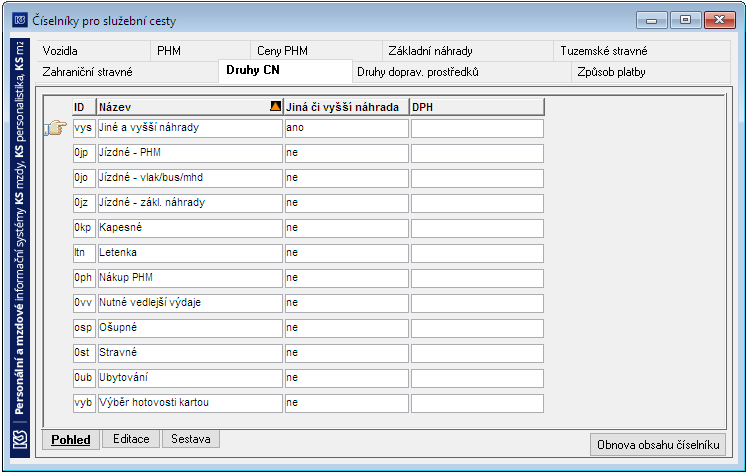Click the 0jz ID cell
The height and width of the screenshot is (475, 748).
click(x=84, y=203)
